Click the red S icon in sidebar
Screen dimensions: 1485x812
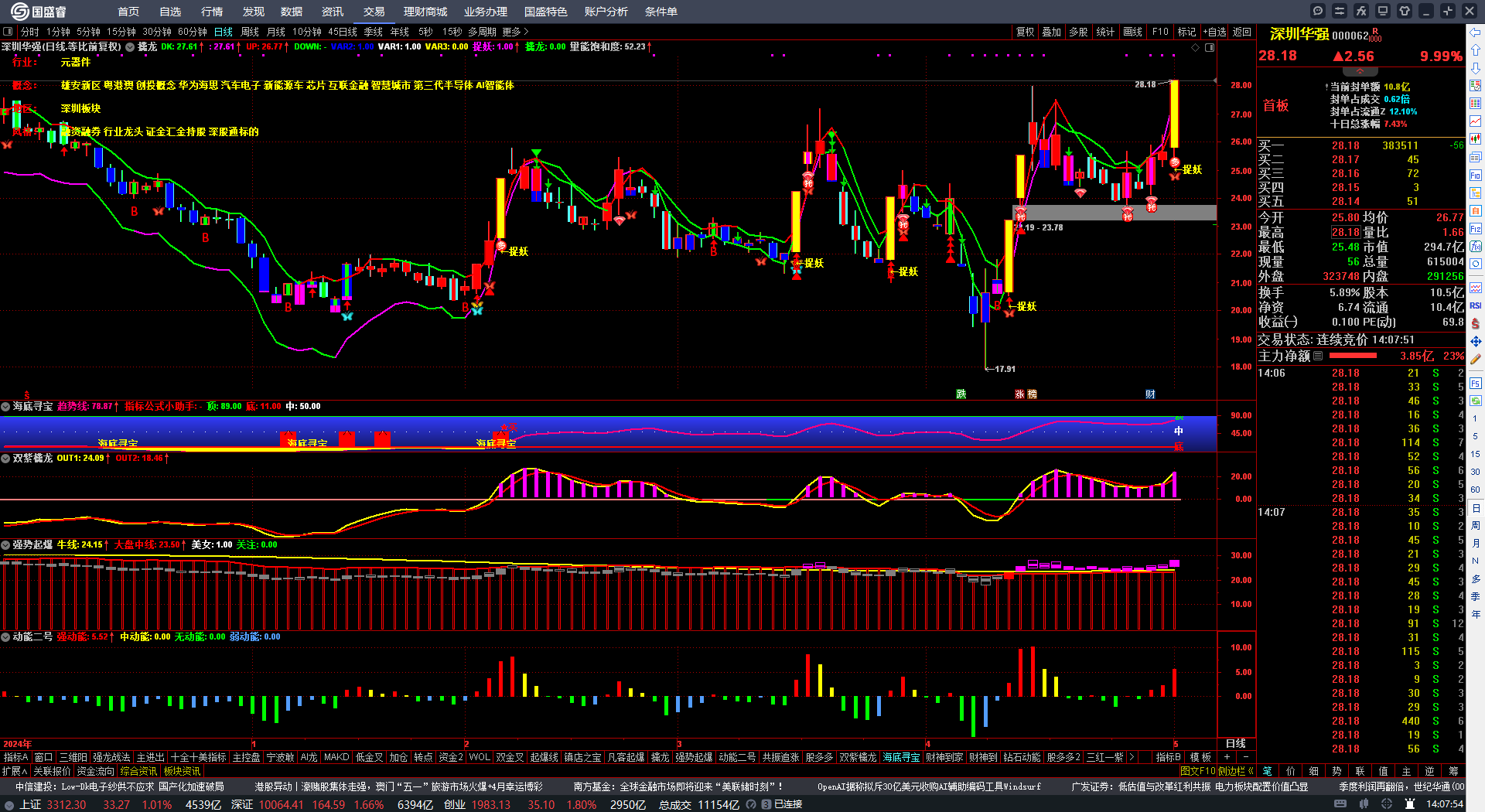[1476, 323]
